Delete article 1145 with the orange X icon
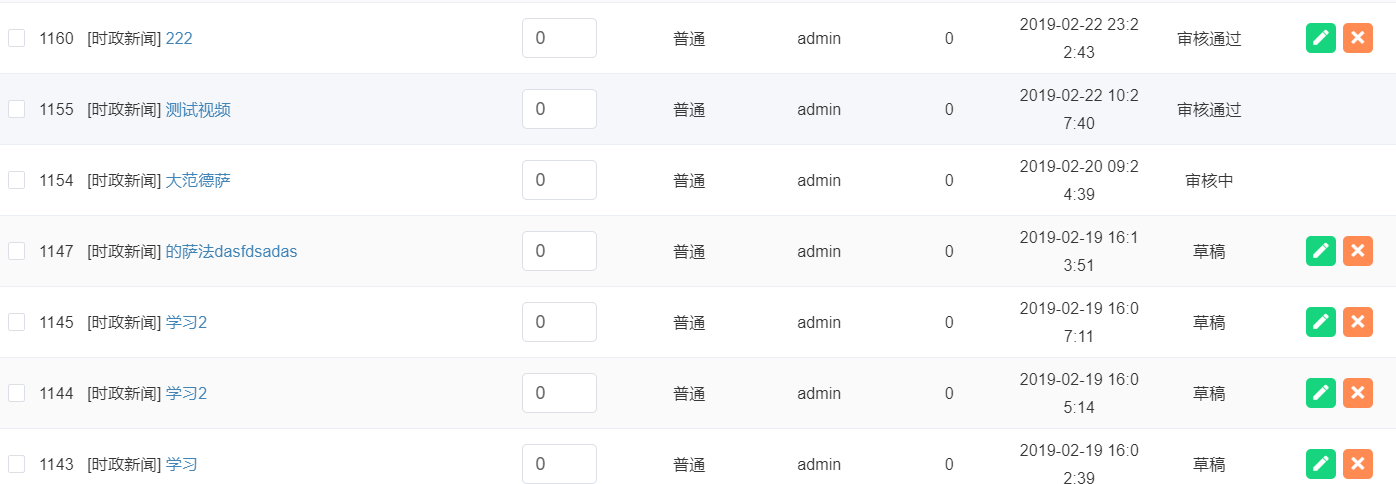This screenshot has height=484, width=1396. [1357, 322]
